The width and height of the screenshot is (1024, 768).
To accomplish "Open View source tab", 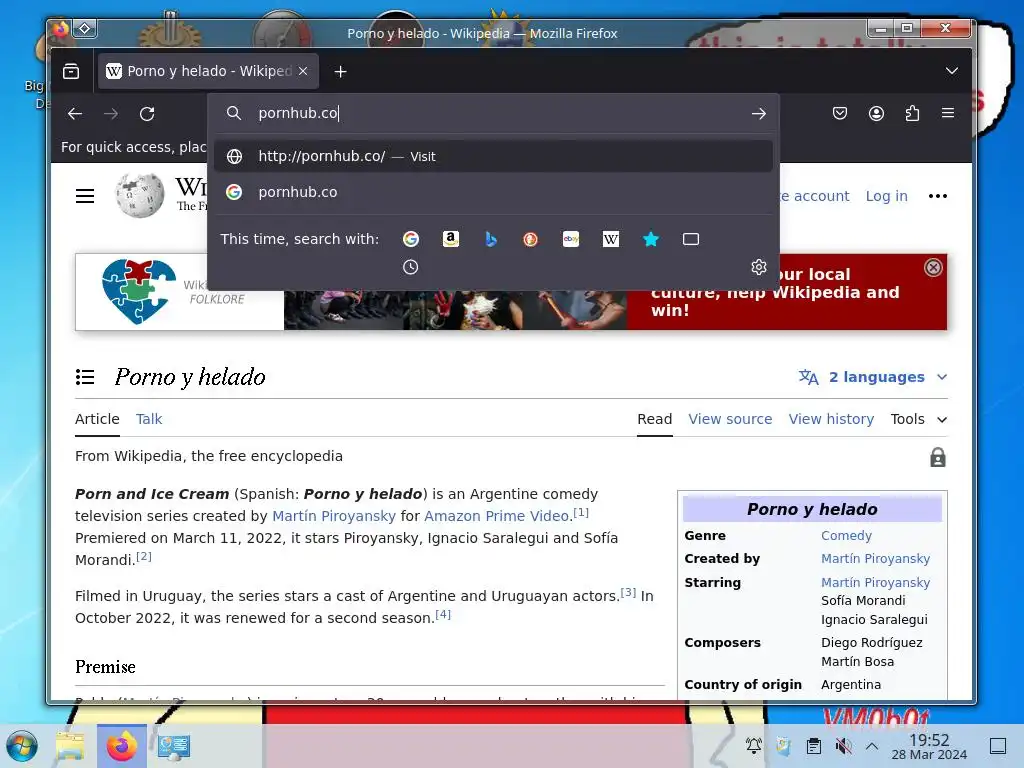I will [730, 419].
